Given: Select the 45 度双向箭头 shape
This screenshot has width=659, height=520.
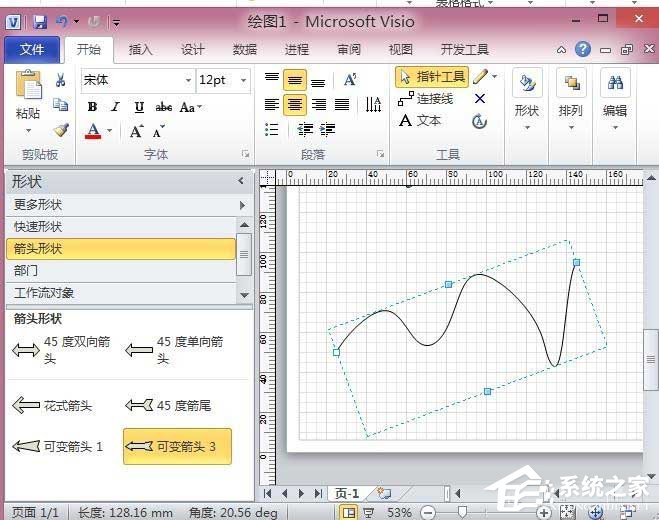Looking at the screenshot, I should [x=61, y=350].
